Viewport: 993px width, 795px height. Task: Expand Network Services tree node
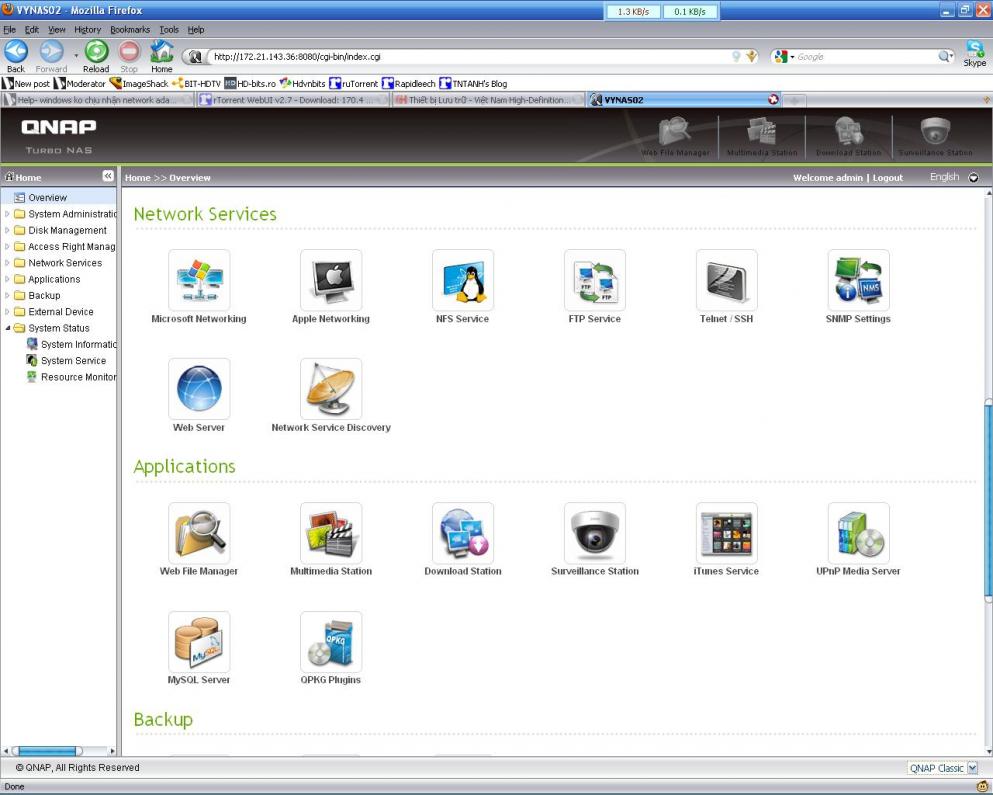pos(7,263)
